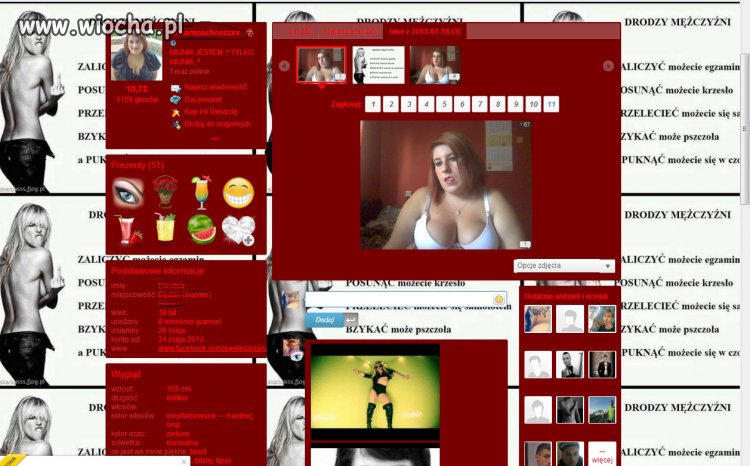Click the Prezenty (51) heading
The height and width of the screenshot is (466, 750).
click(137, 165)
